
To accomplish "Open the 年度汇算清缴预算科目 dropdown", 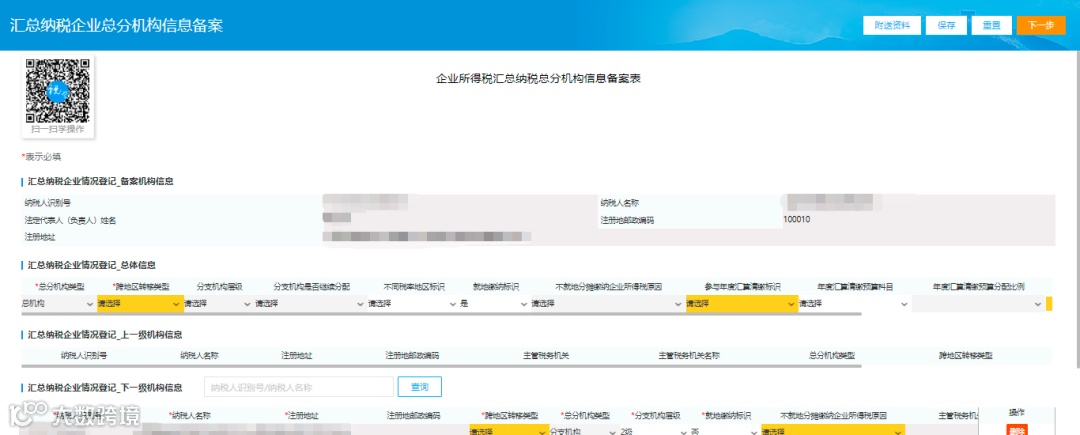I will click(x=854, y=304).
